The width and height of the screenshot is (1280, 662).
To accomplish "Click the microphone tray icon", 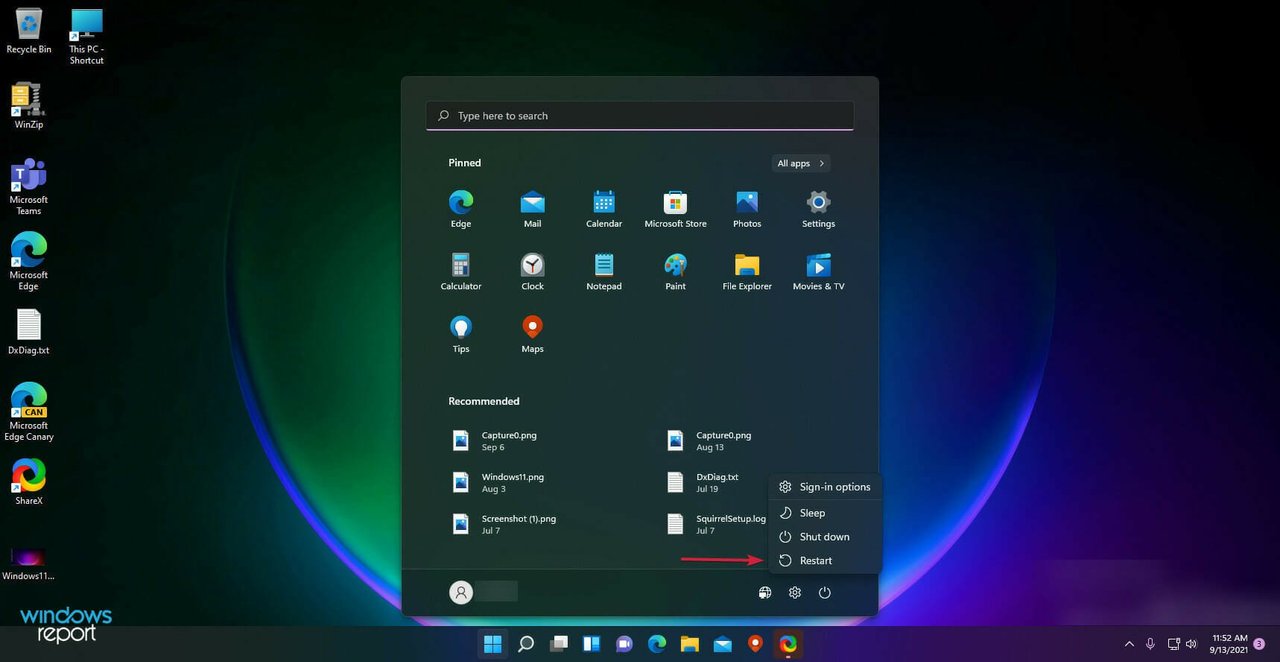I will coord(1151,644).
